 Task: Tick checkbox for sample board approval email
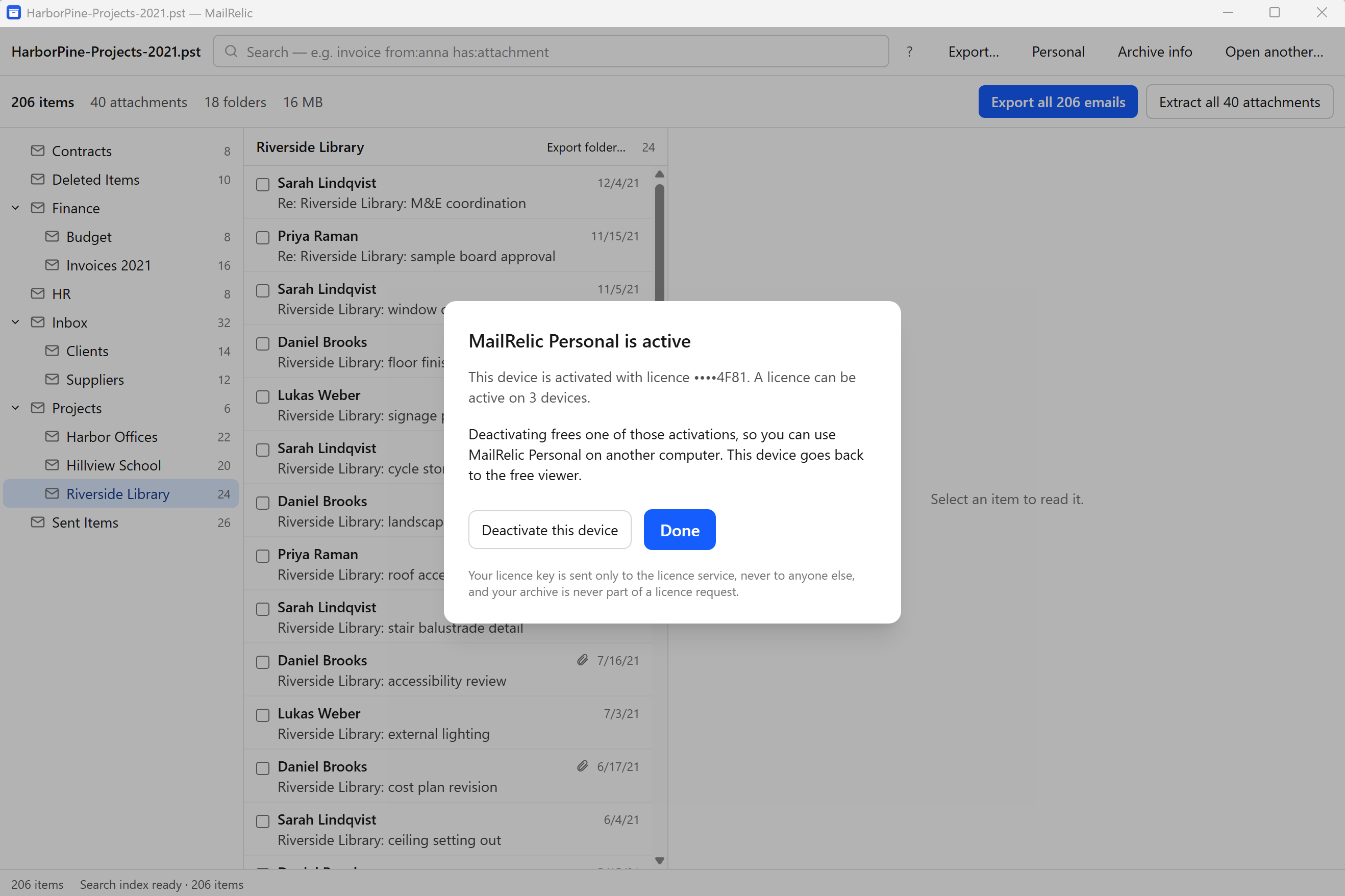pos(263,238)
